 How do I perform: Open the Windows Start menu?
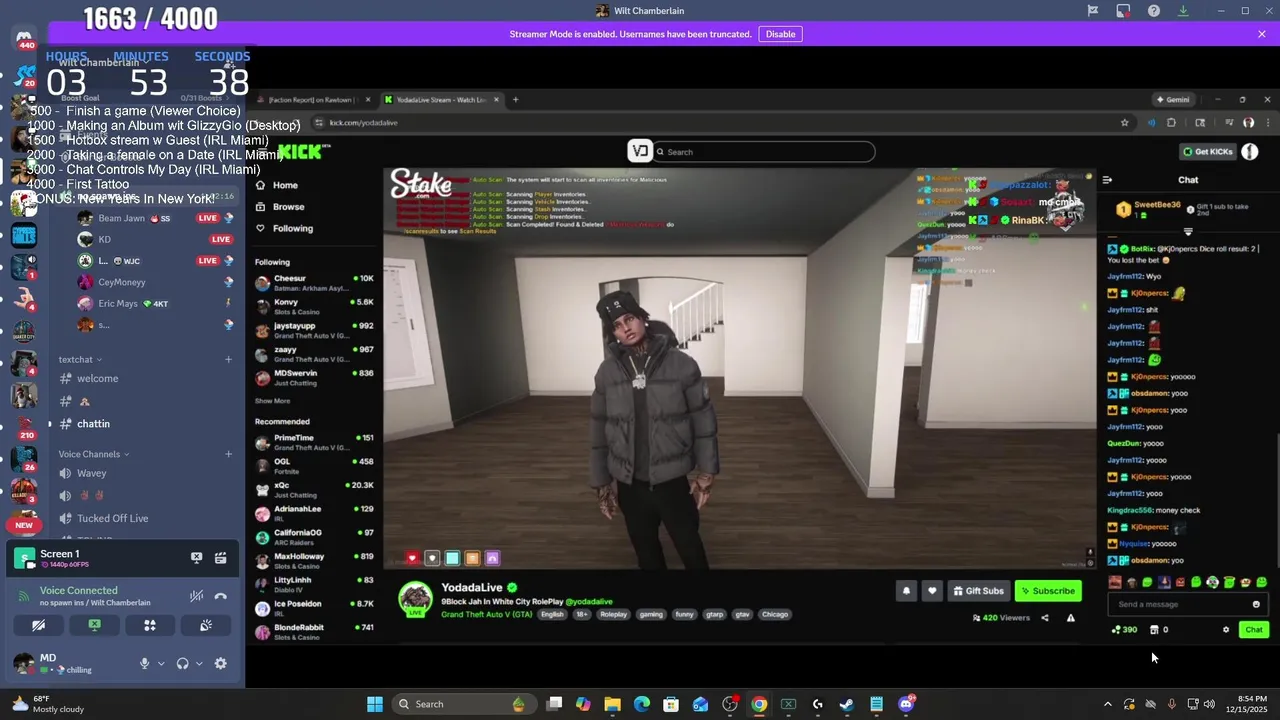pyautogui.click(x=375, y=704)
